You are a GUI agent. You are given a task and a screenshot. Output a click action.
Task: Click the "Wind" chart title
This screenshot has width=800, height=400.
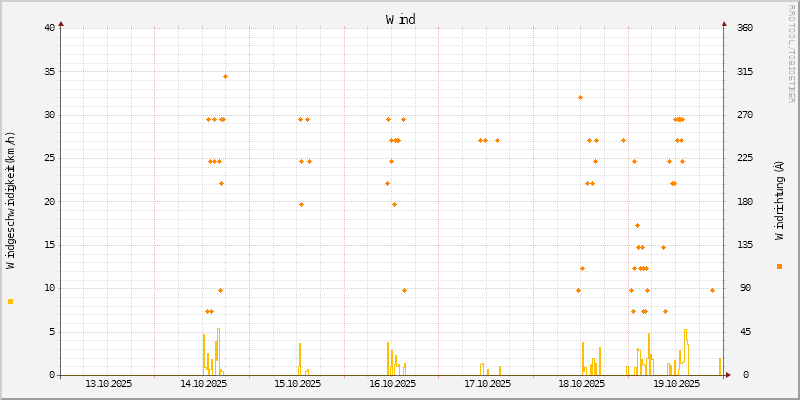[400, 19]
